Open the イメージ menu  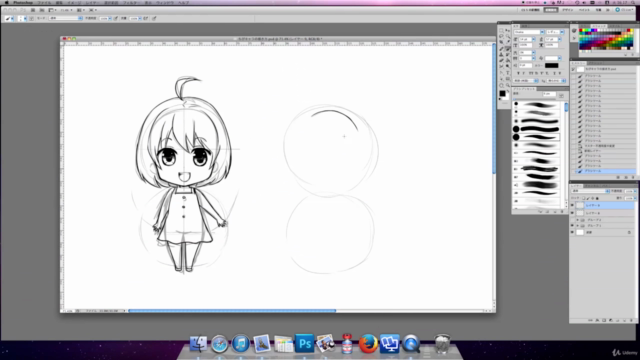point(75,2)
